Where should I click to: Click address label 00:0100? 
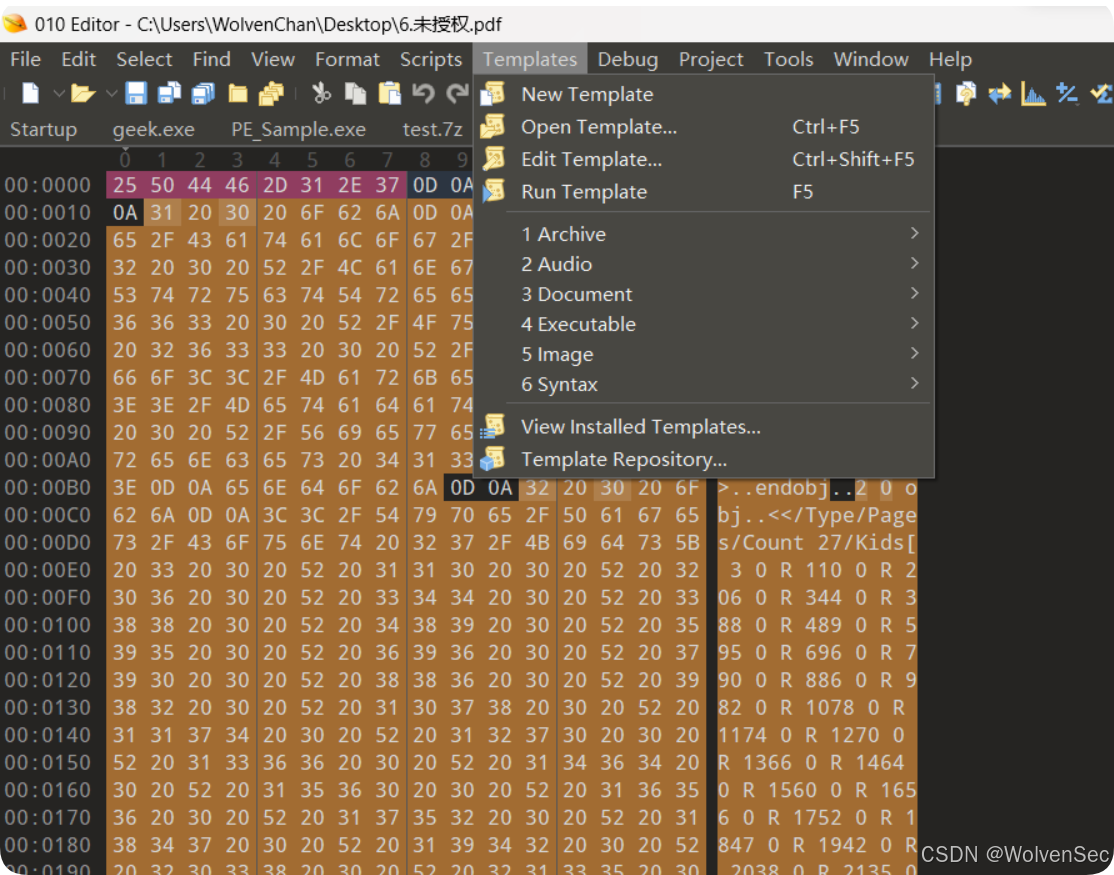click(x=48, y=626)
